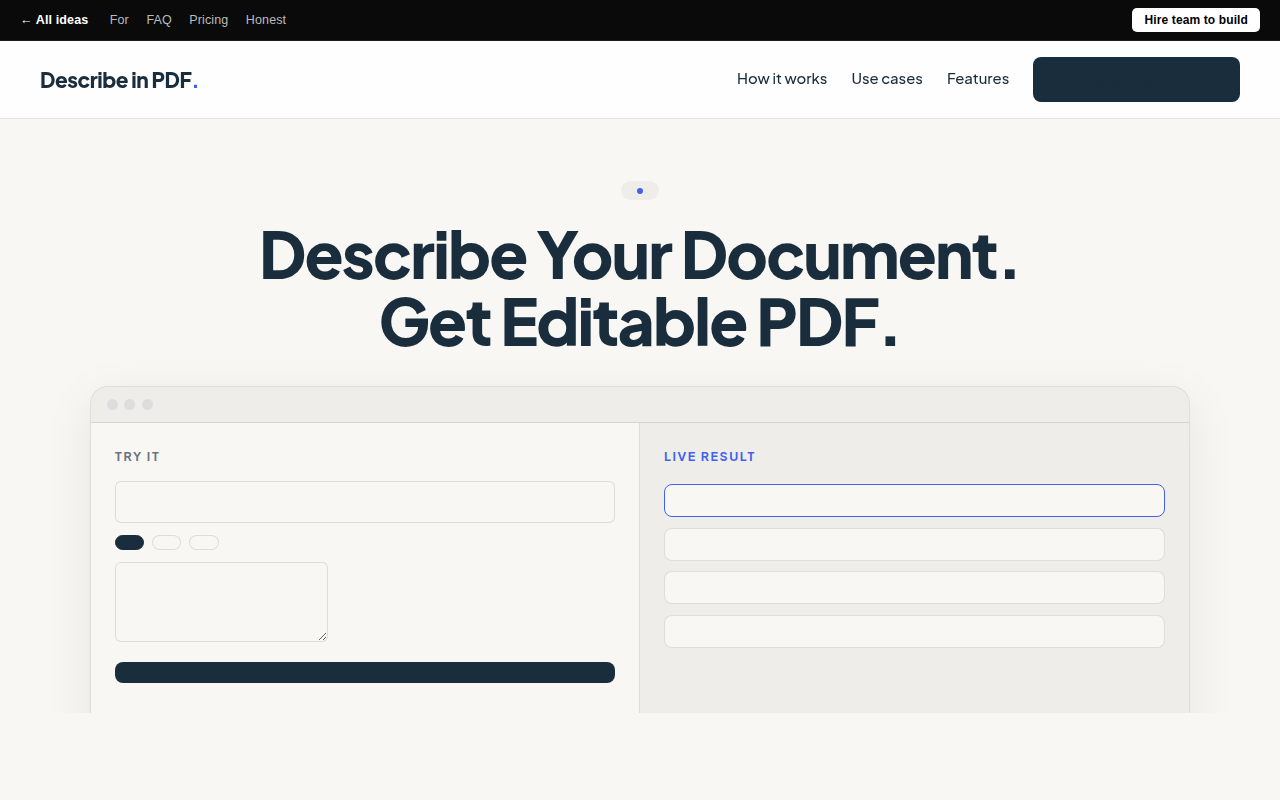Click the LIVE RESULT label

click(x=710, y=457)
